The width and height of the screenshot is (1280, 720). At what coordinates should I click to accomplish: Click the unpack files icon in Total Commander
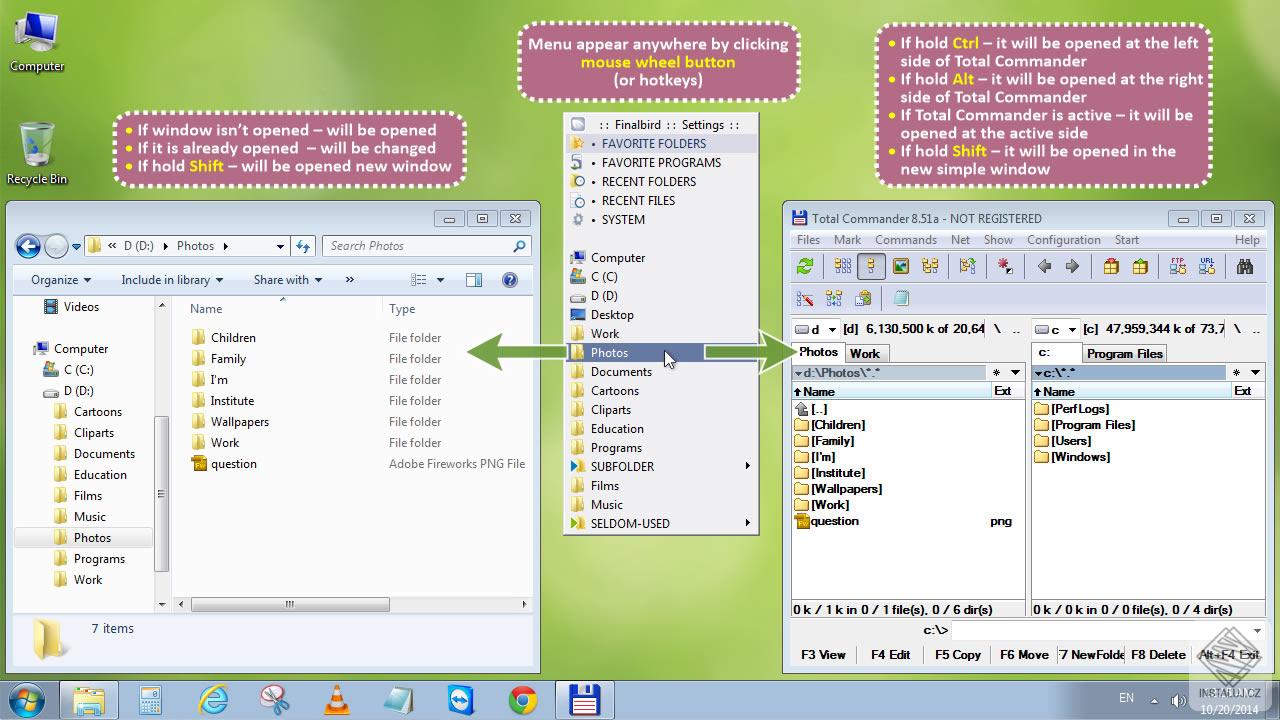pos(1140,266)
